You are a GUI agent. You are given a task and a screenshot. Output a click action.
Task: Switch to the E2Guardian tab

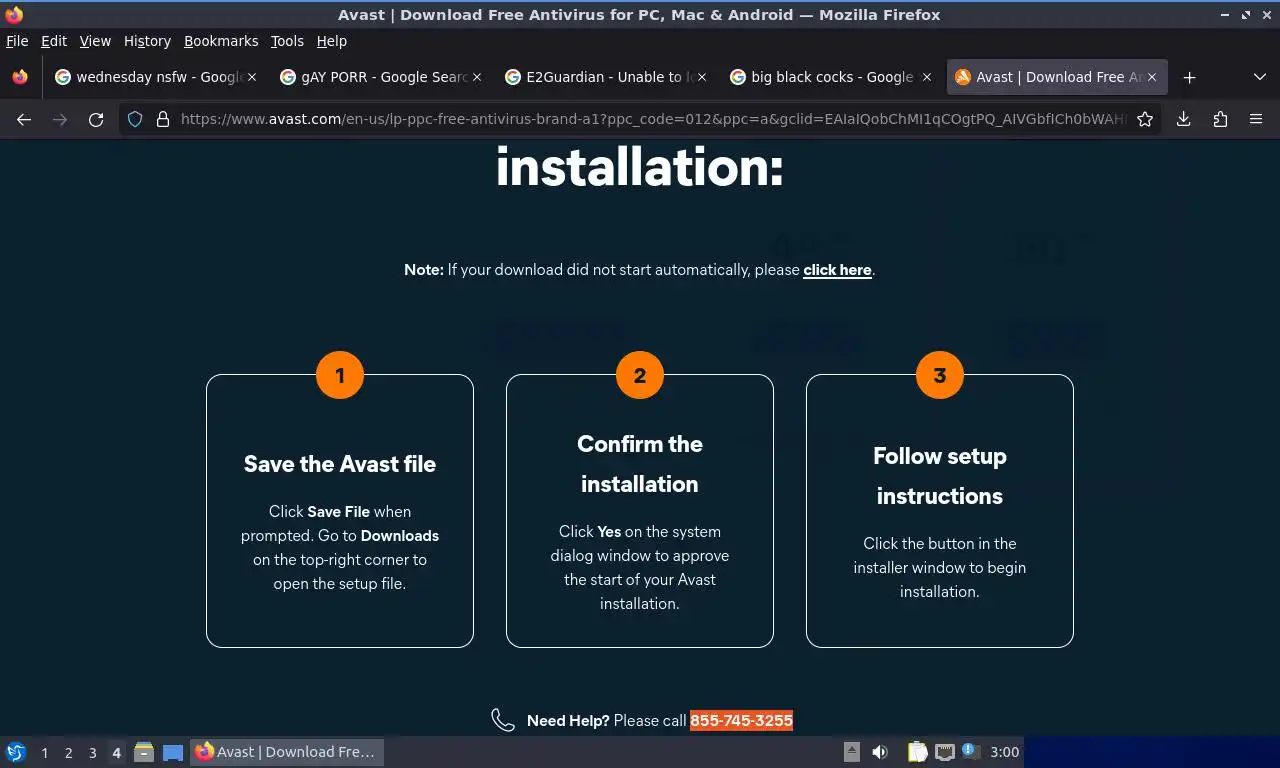coord(605,77)
